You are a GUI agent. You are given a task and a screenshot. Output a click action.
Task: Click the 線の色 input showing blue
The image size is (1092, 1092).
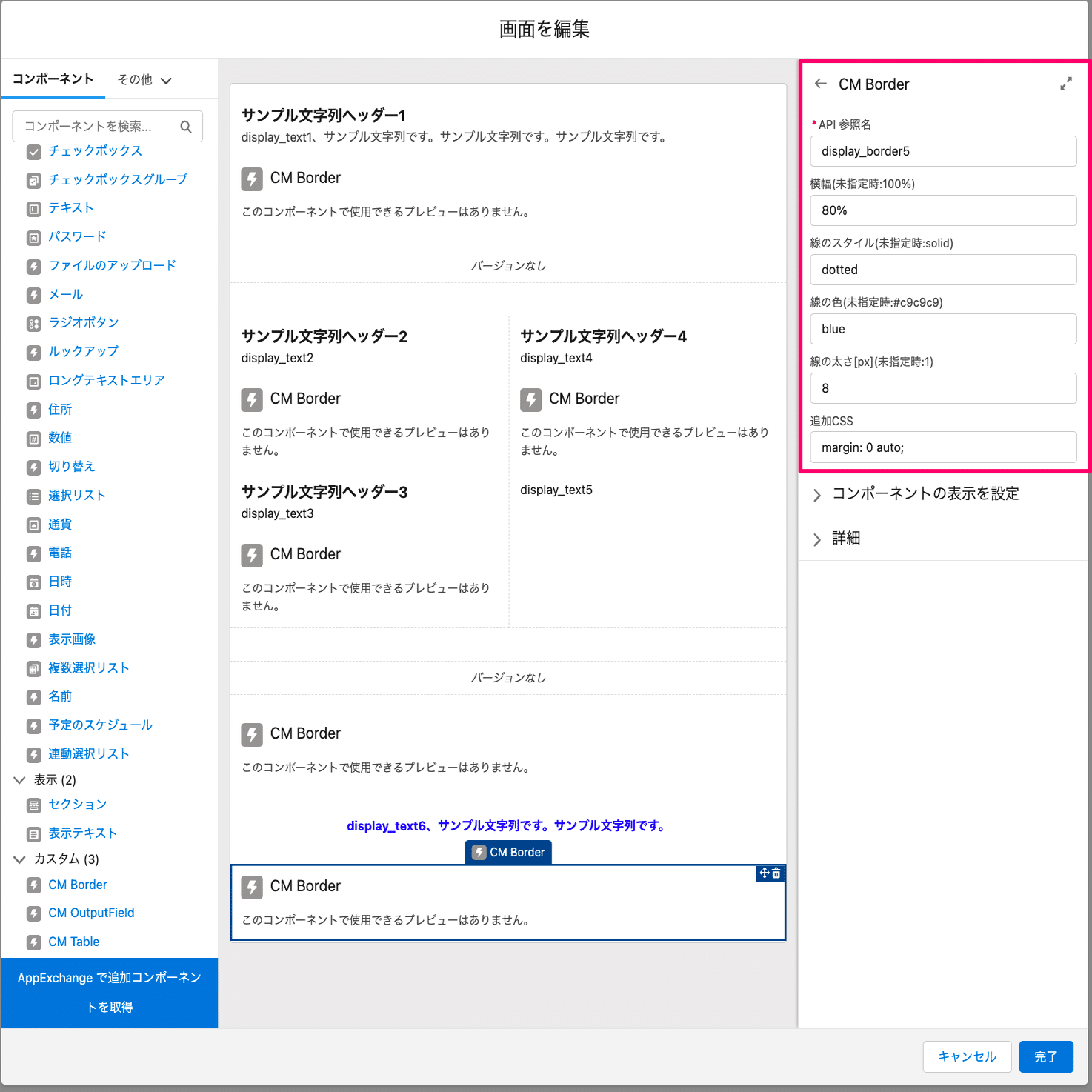[942, 329]
